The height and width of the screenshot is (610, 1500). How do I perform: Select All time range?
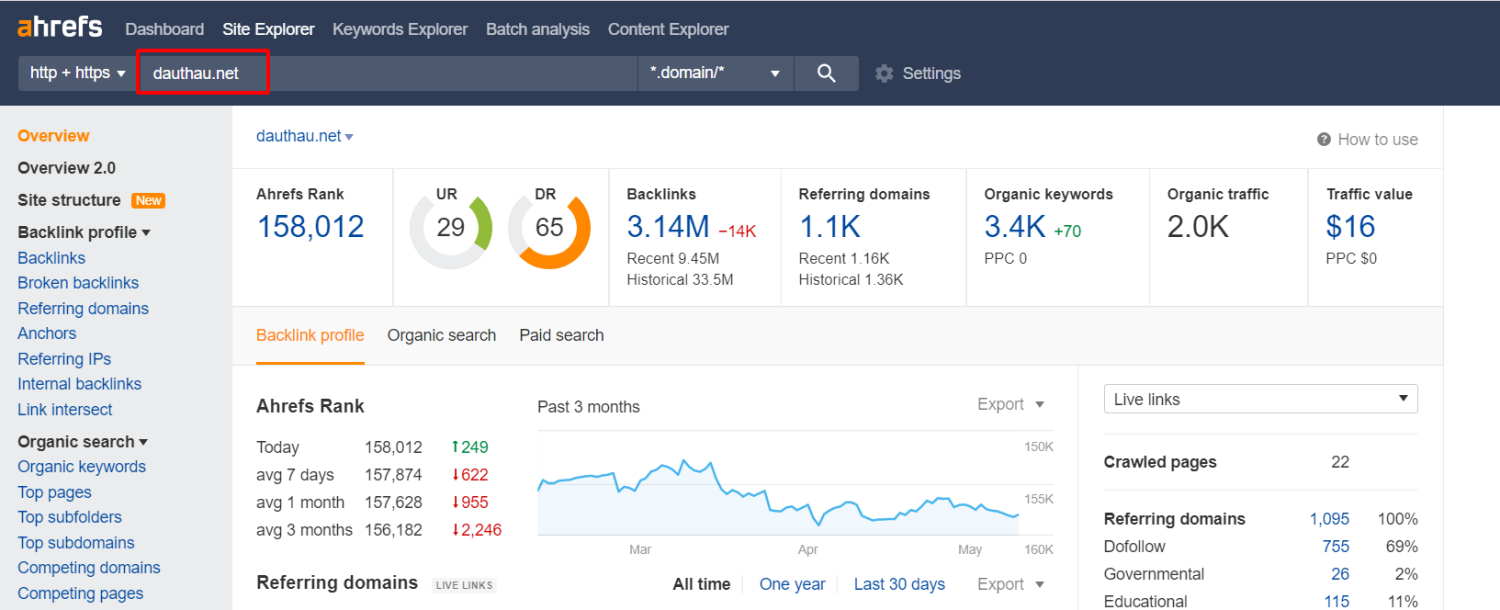point(702,584)
